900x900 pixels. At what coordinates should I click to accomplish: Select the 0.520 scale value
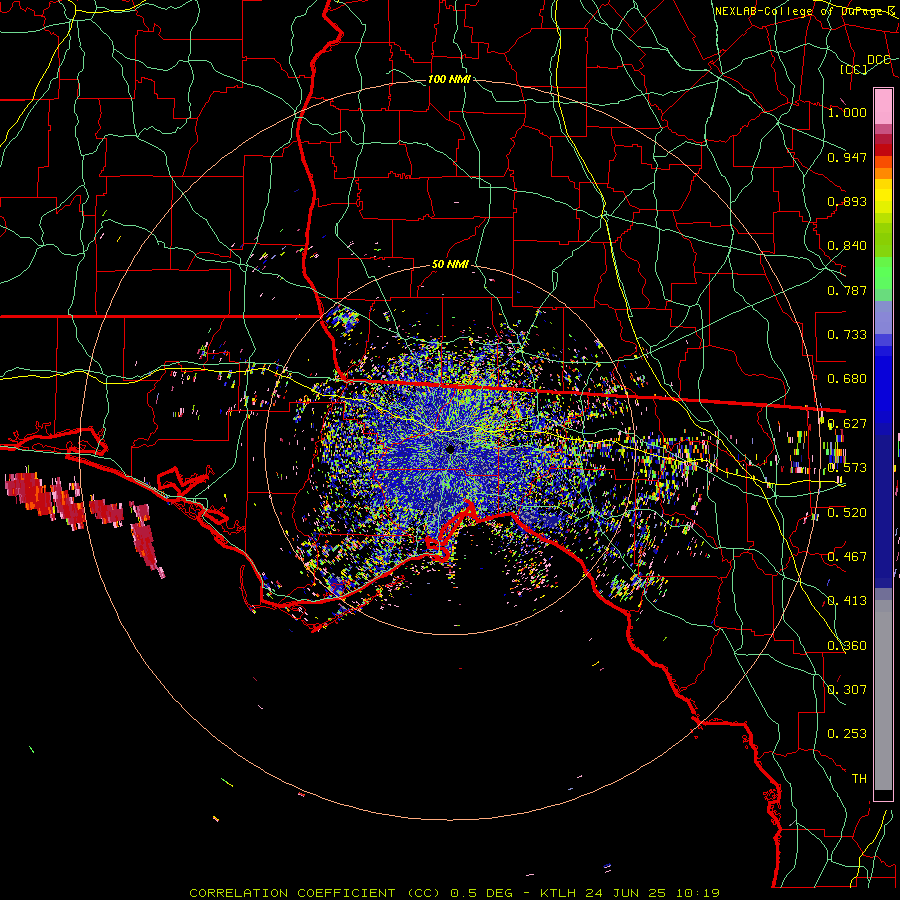click(847, 513)
